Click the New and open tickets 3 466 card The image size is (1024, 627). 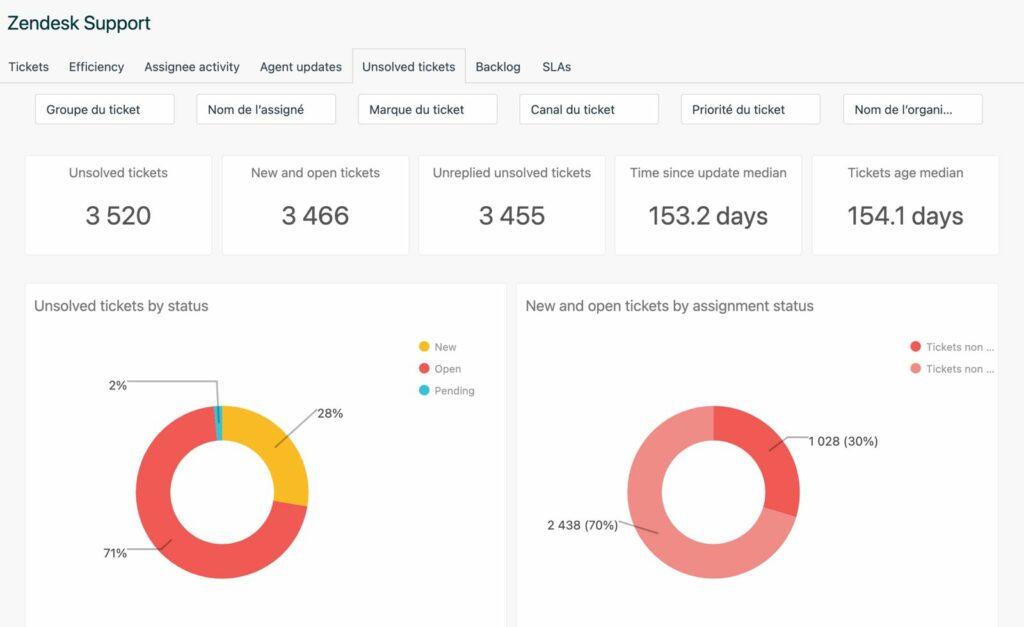pos(315,204)
